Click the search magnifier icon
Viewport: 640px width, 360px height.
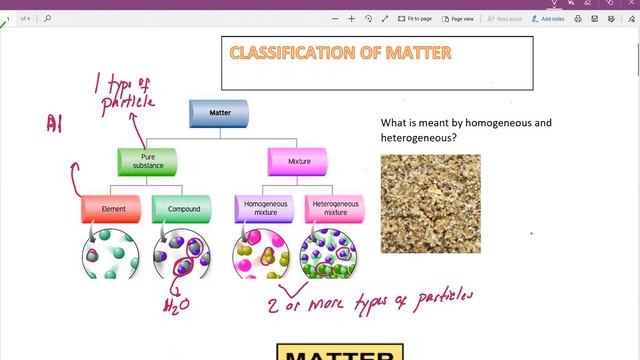pos(47,18)
